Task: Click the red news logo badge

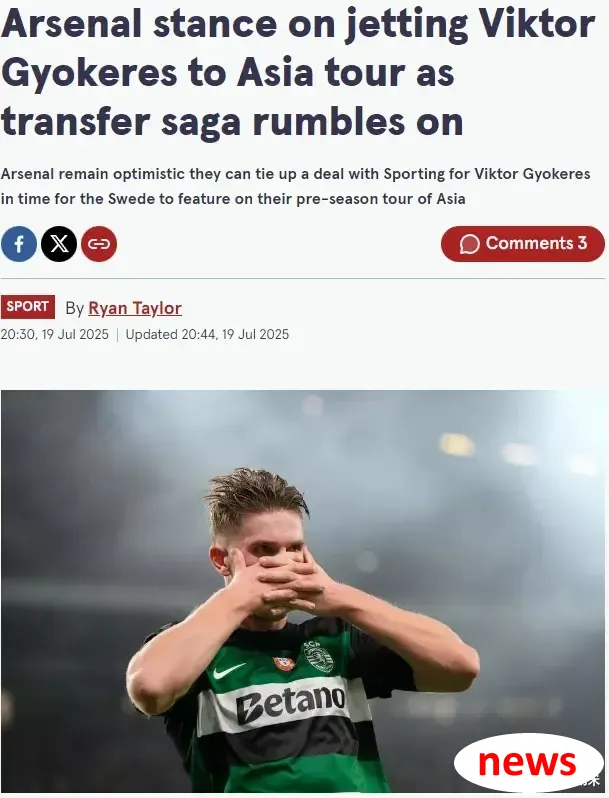Action: point(528,762)
